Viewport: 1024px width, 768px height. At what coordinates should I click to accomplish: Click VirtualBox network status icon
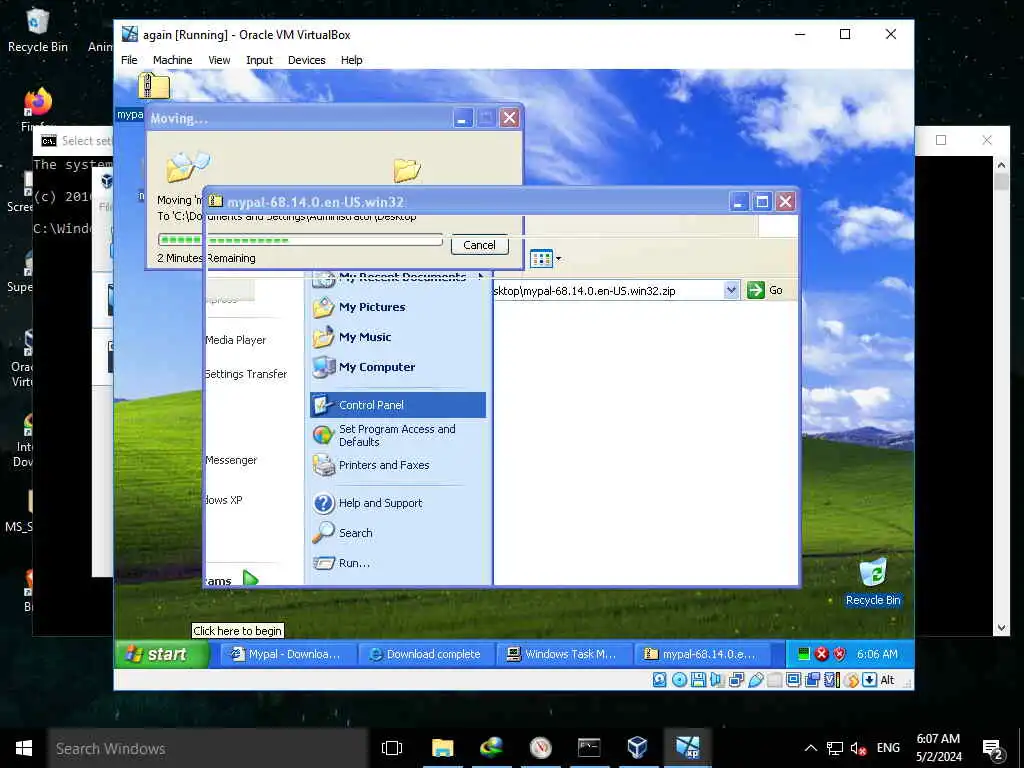[736, 680]
